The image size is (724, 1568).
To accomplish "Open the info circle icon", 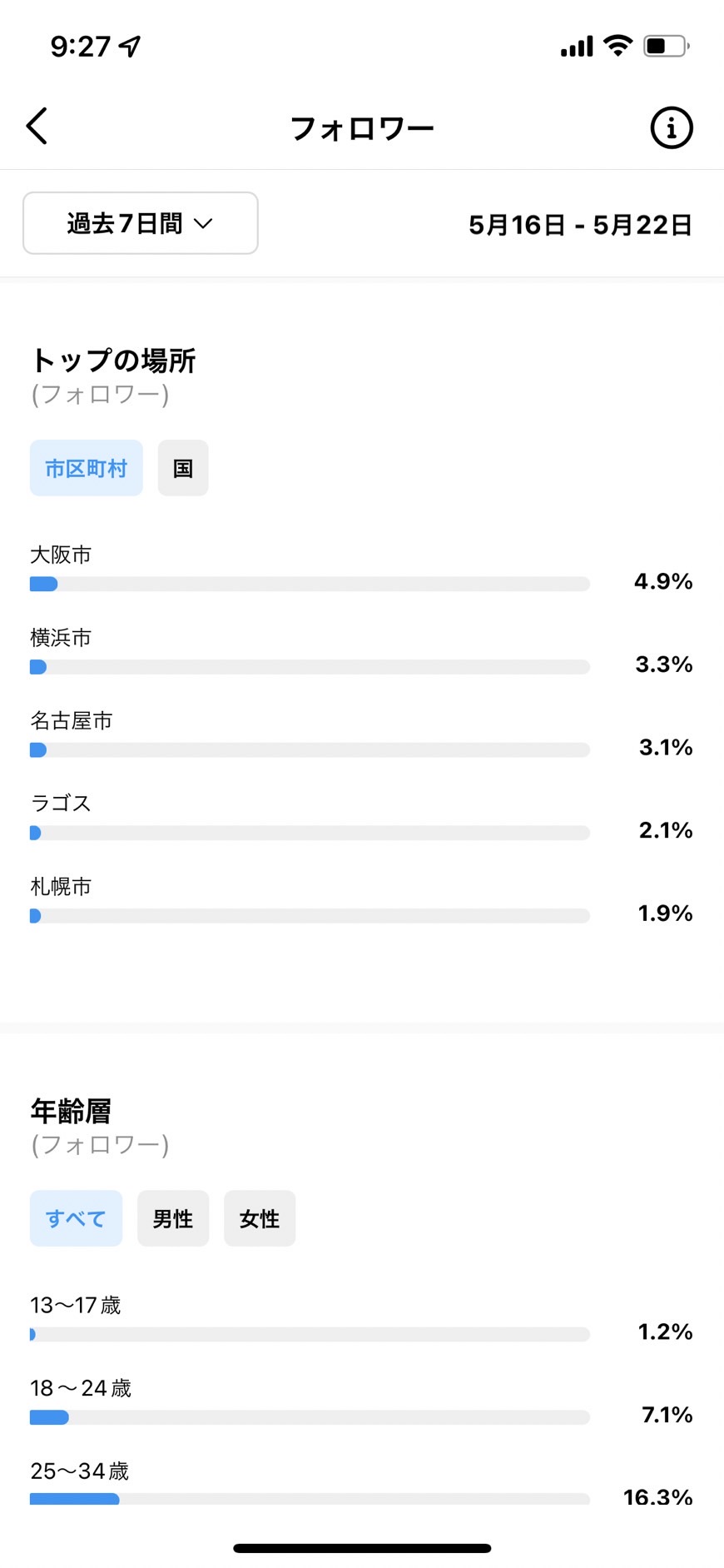I will point(671,127).
